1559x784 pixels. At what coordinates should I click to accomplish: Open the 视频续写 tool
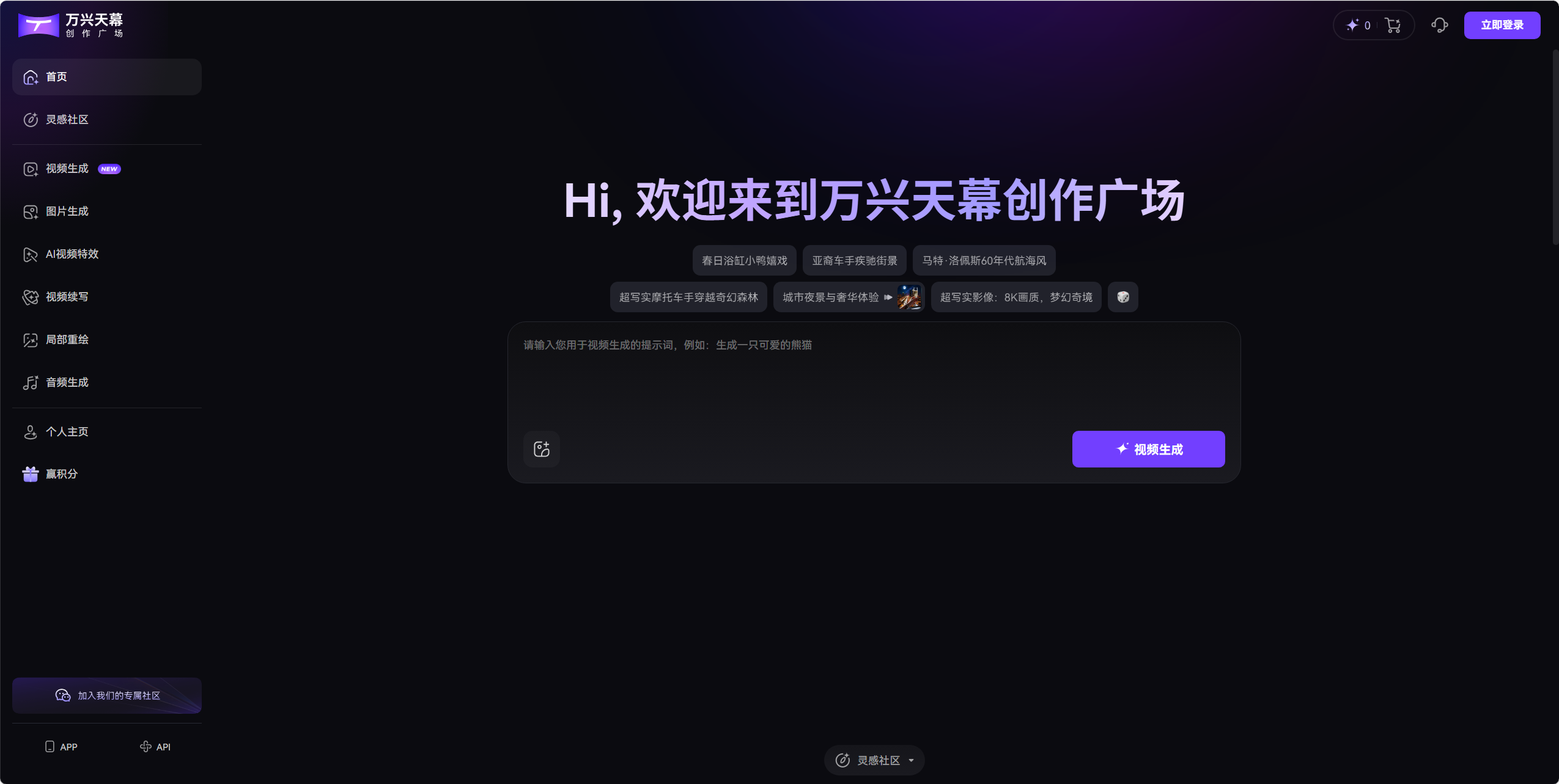coord(68,296)
